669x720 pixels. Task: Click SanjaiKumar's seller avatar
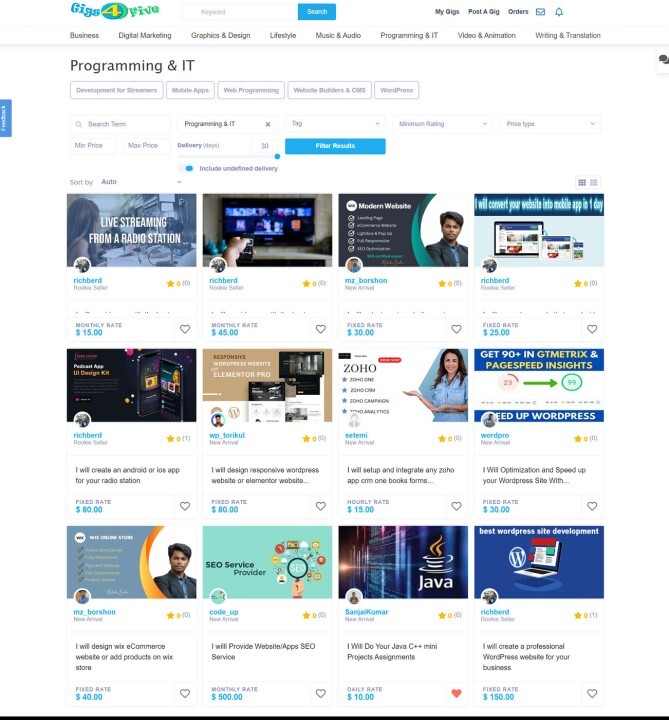[354, 596]
